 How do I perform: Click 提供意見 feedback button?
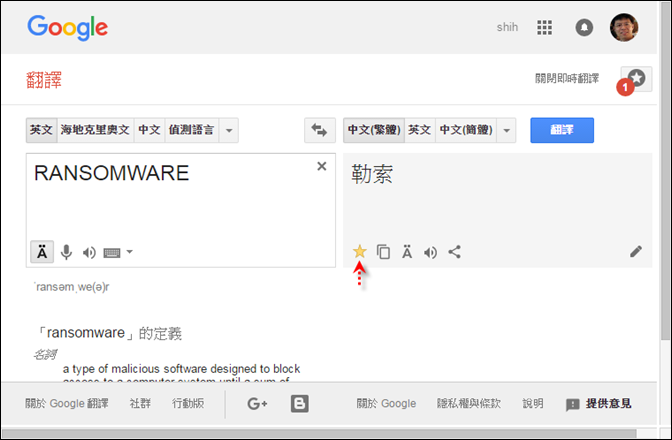598,404
